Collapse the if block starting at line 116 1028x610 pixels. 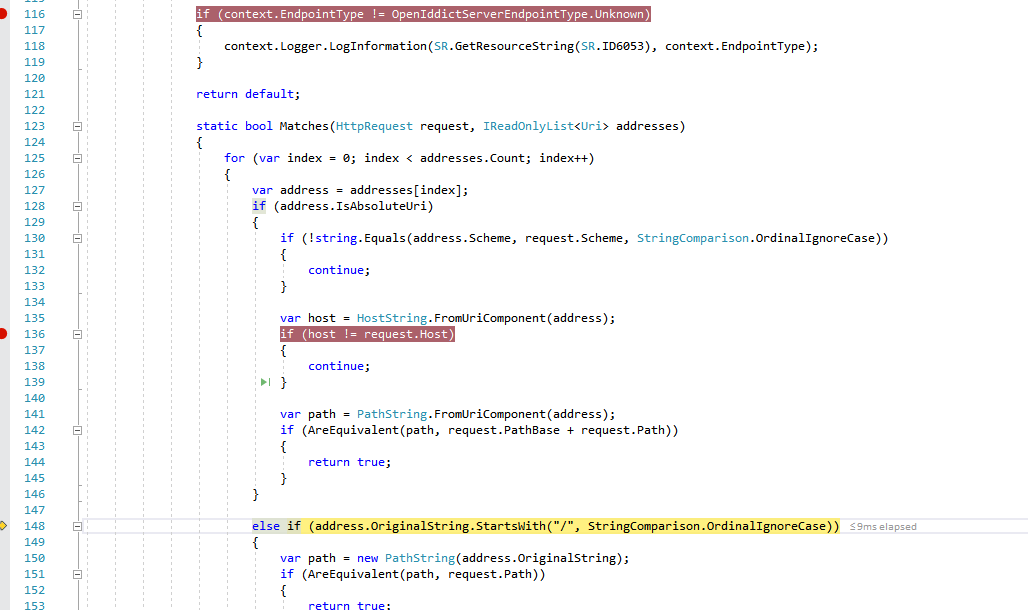coord(77,13)
